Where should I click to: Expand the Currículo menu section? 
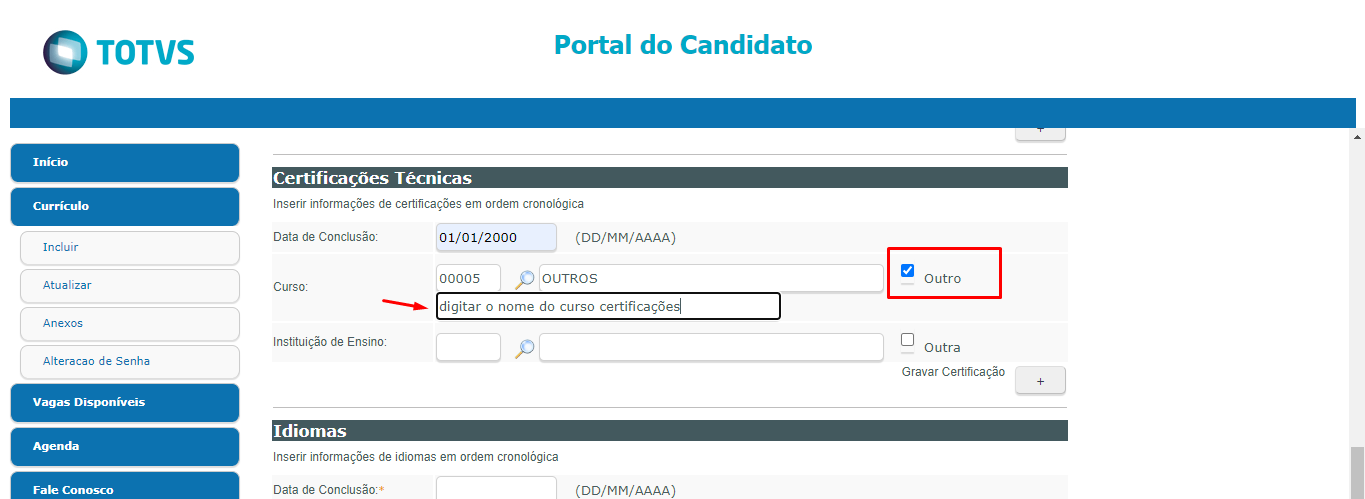pos(125,206)
